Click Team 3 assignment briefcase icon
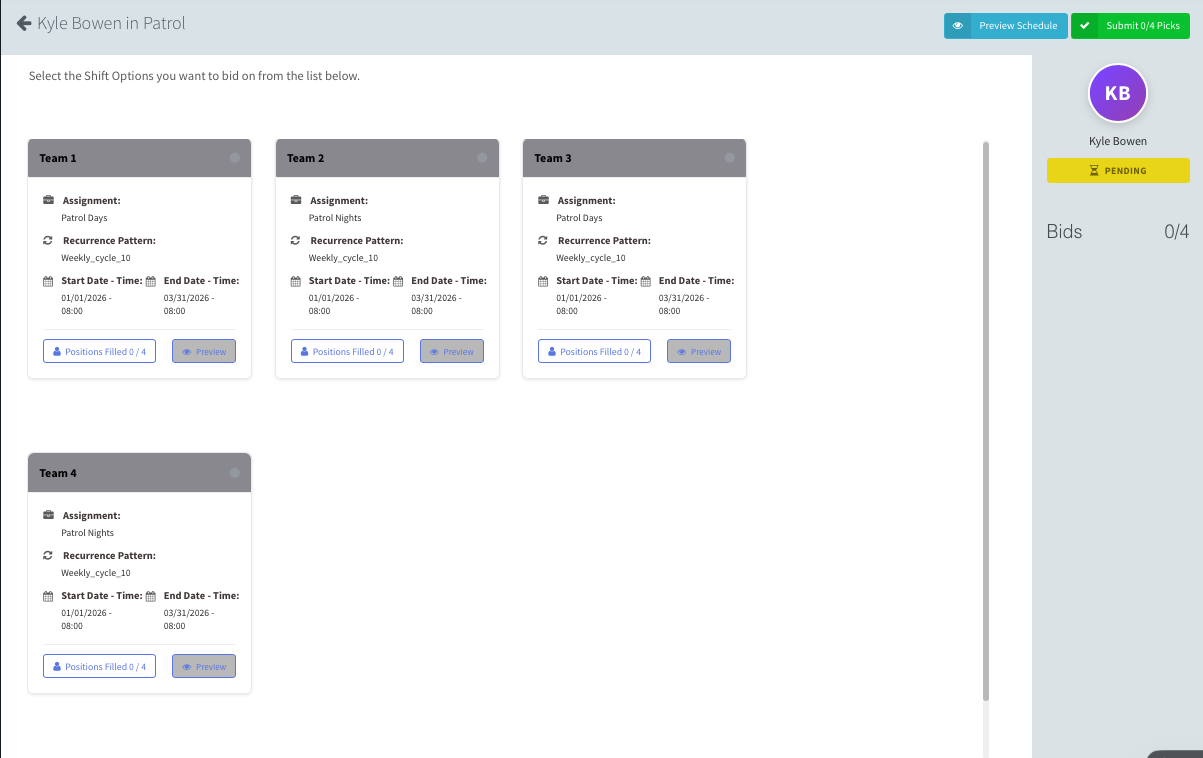 [543, 200]
